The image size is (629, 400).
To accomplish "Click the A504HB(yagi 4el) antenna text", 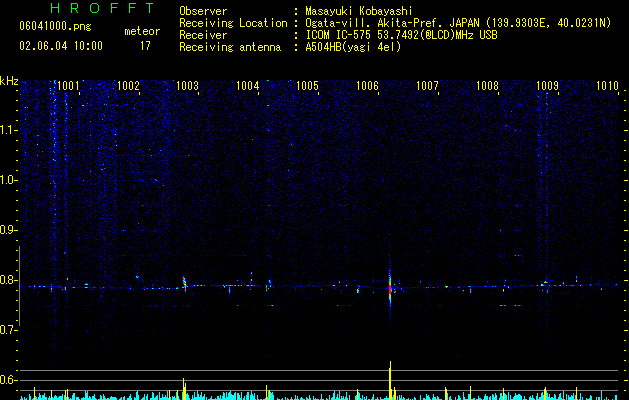I will [x=353, y=47].
